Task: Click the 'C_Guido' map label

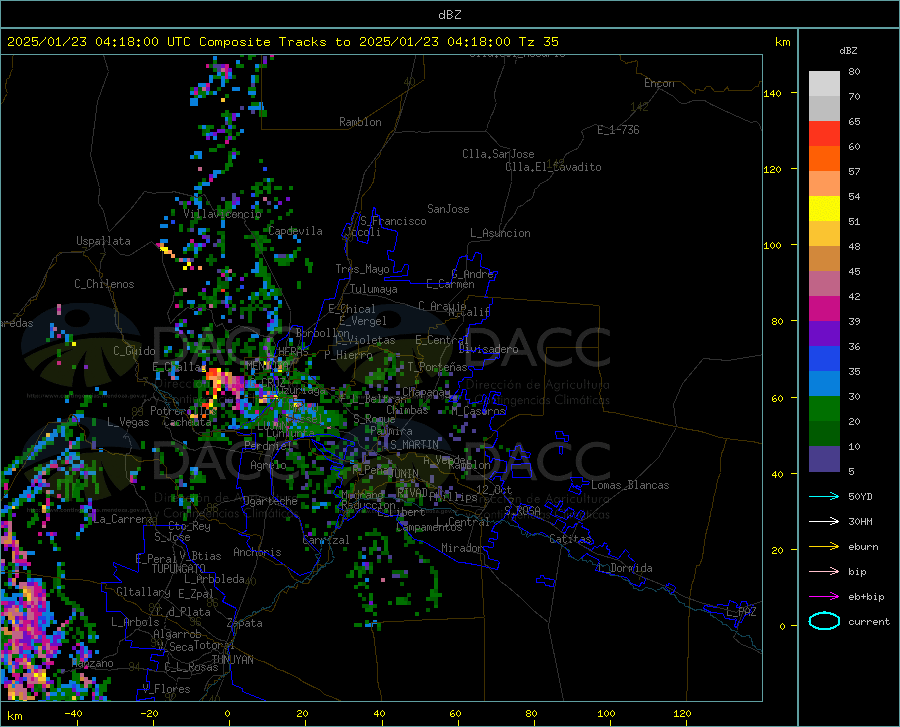Action: [134, 351]
